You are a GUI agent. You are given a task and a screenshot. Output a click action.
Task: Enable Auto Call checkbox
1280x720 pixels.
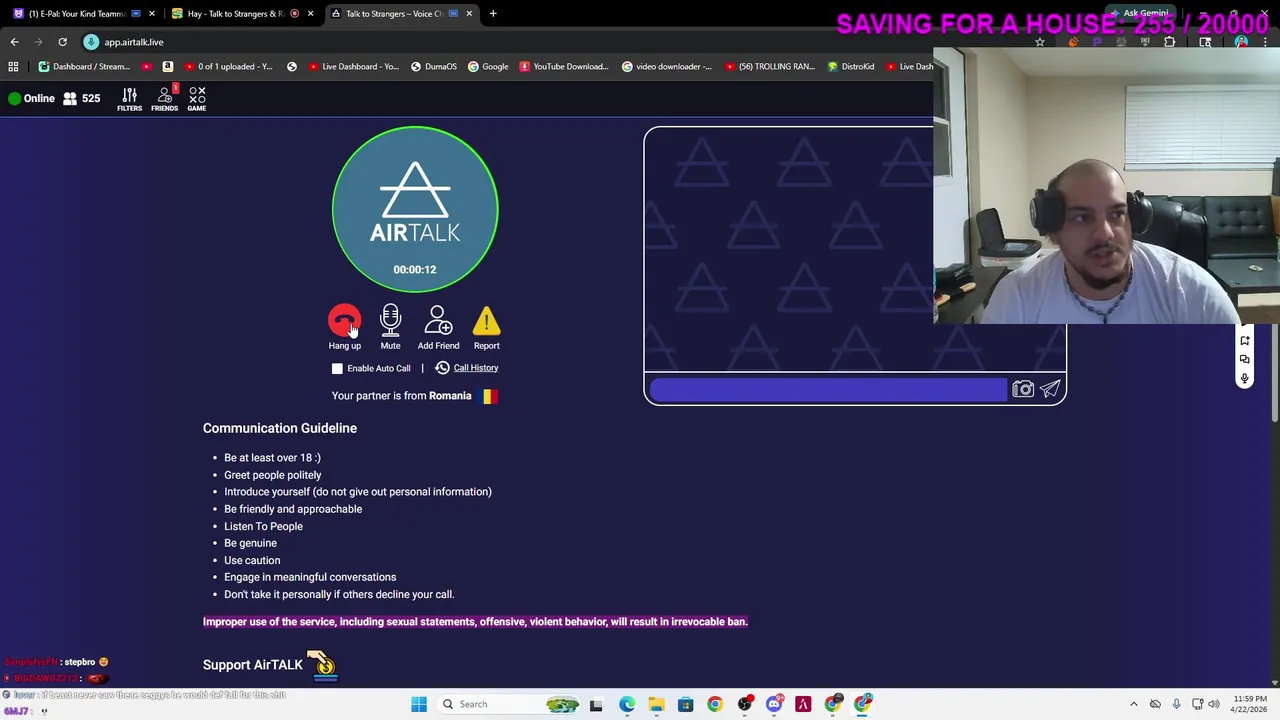point(337,368)
